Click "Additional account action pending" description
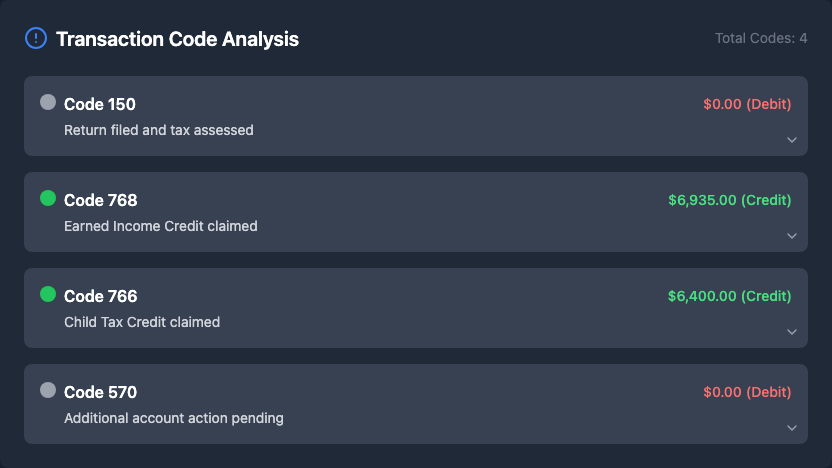 (174, 418)
